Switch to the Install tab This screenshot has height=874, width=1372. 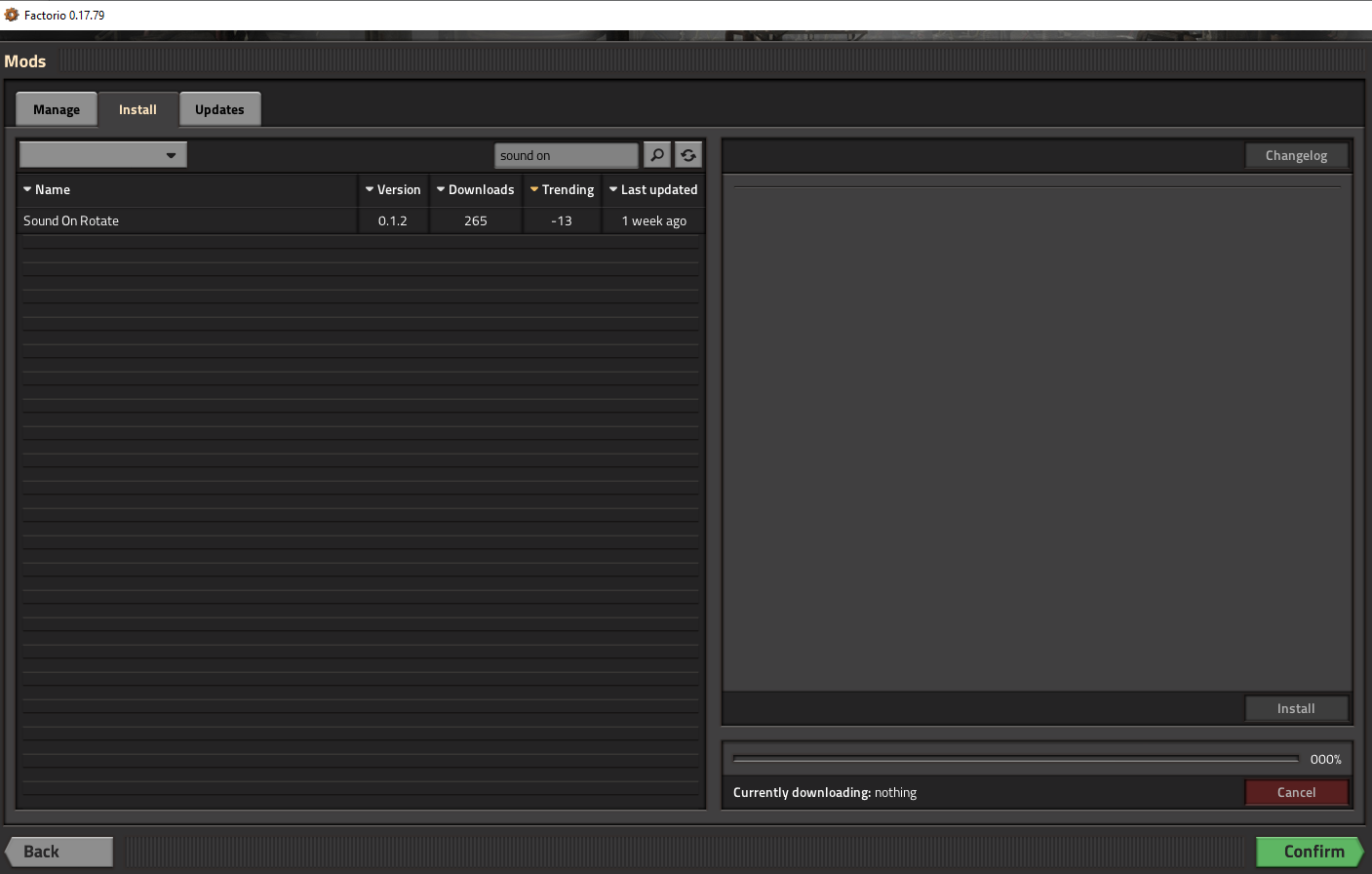(137, 109)
